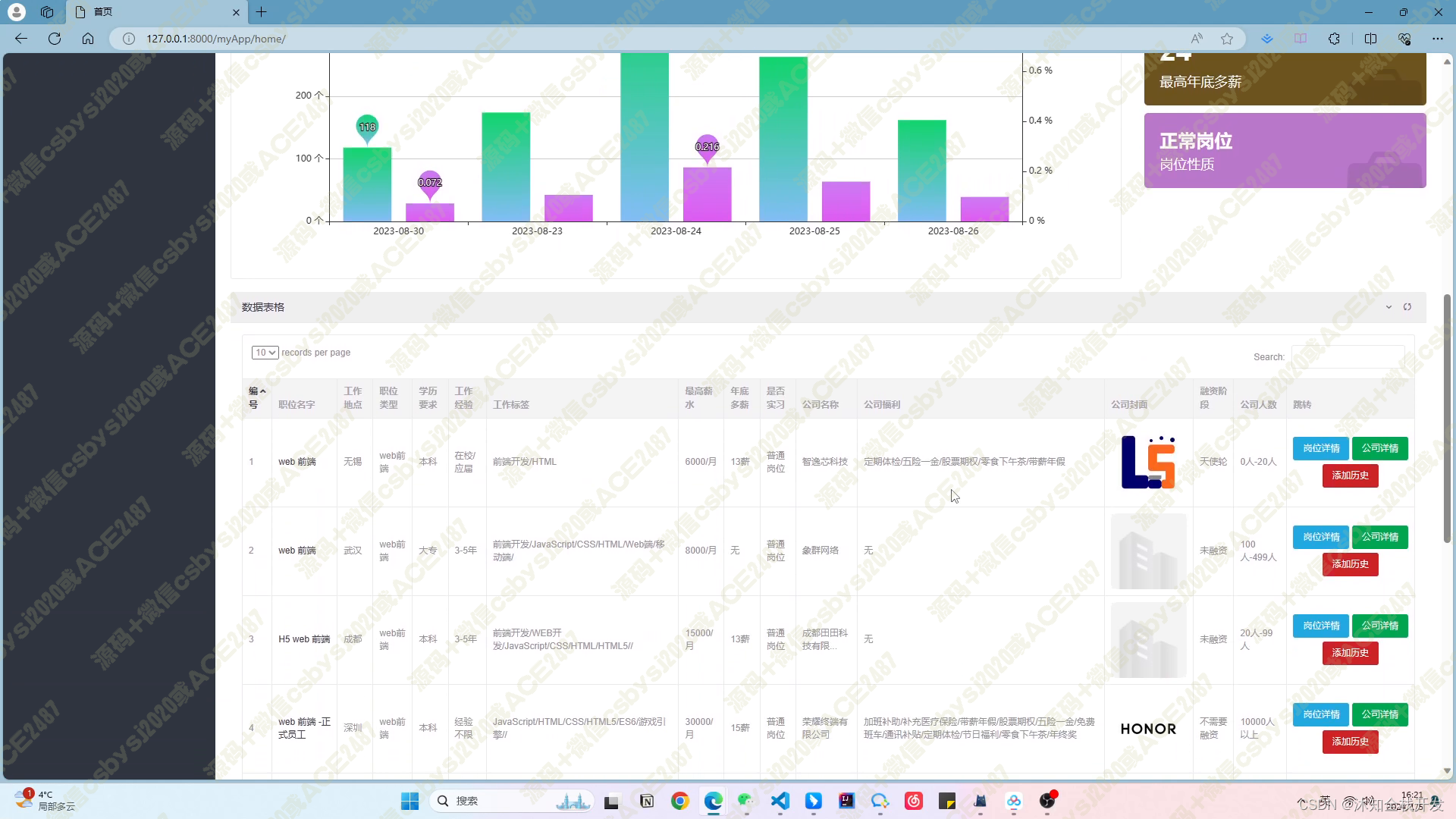Open 公司详情 for 荣耀终端 row

click(1380, 715)
